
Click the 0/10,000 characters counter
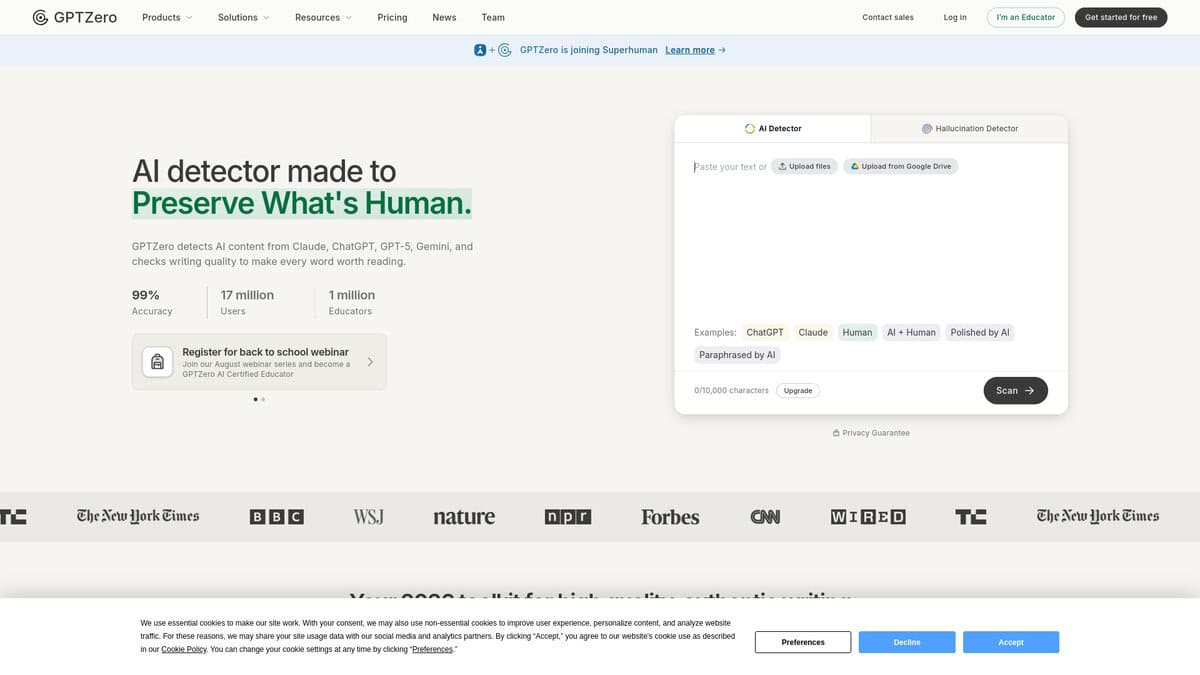[x=731, y=390]
